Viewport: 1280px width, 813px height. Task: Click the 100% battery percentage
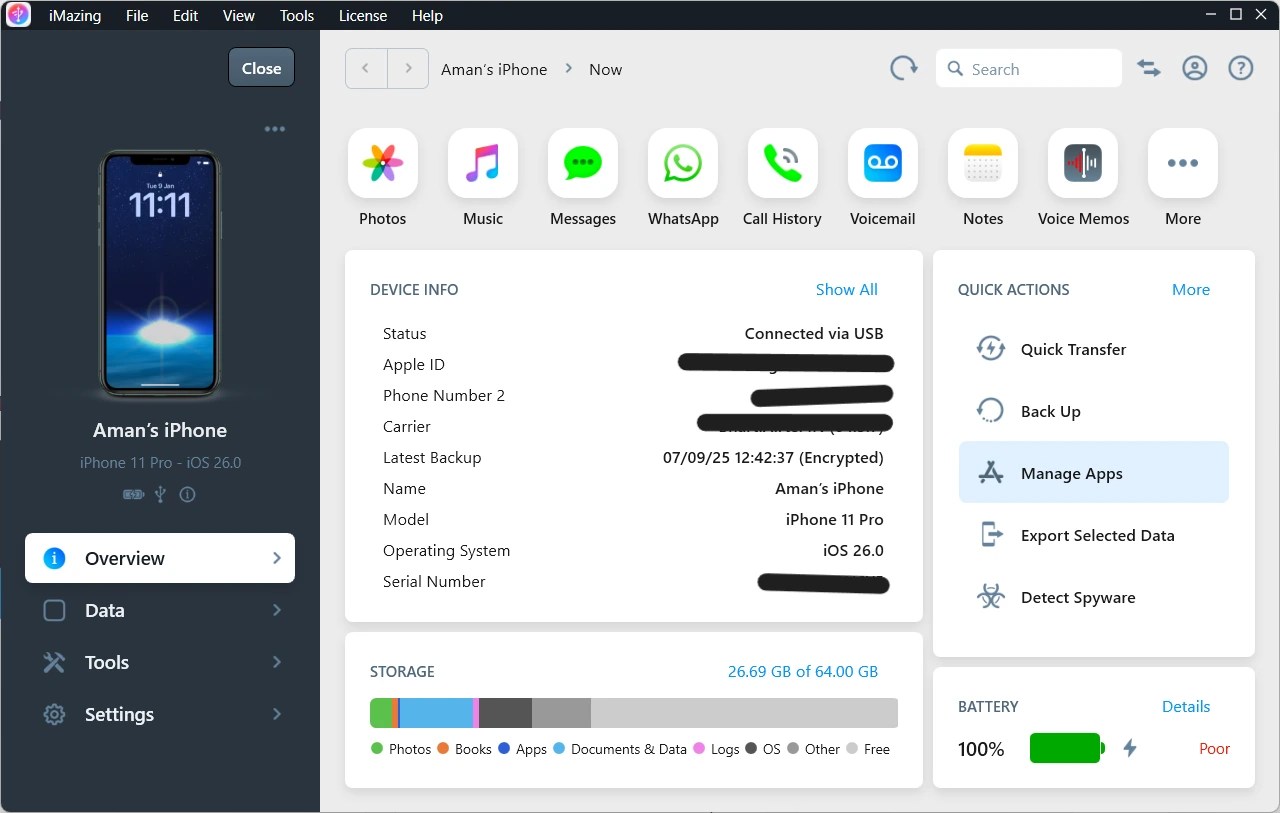981,749
